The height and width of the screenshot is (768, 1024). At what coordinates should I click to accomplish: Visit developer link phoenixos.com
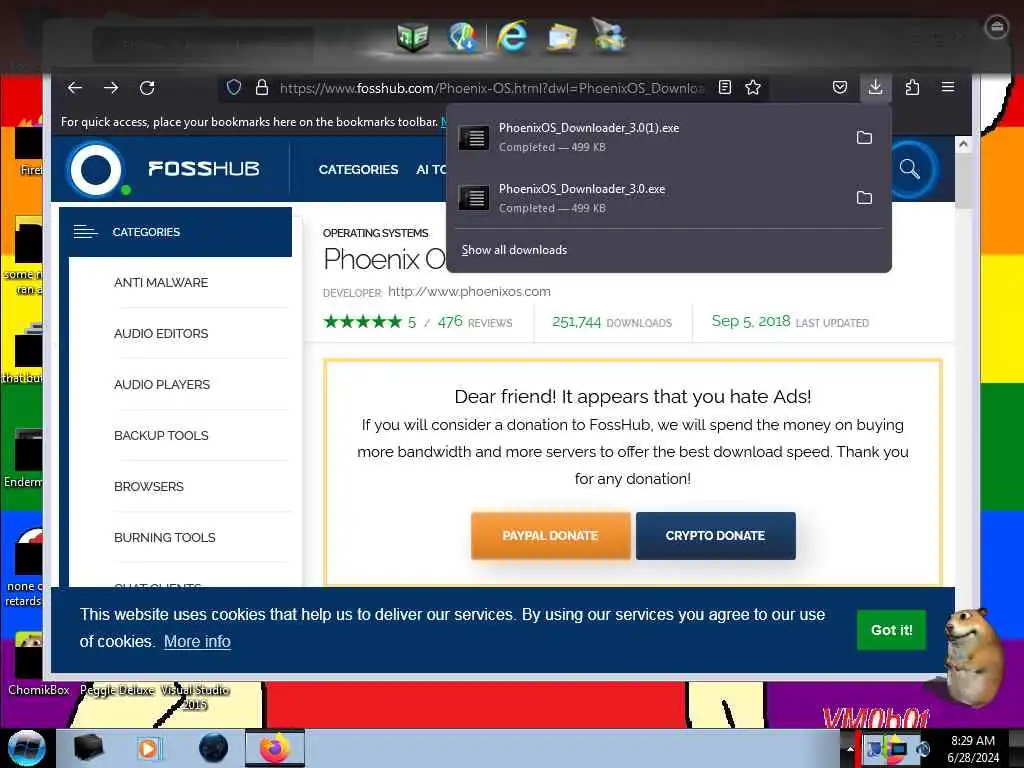click(x=469, y=292)
